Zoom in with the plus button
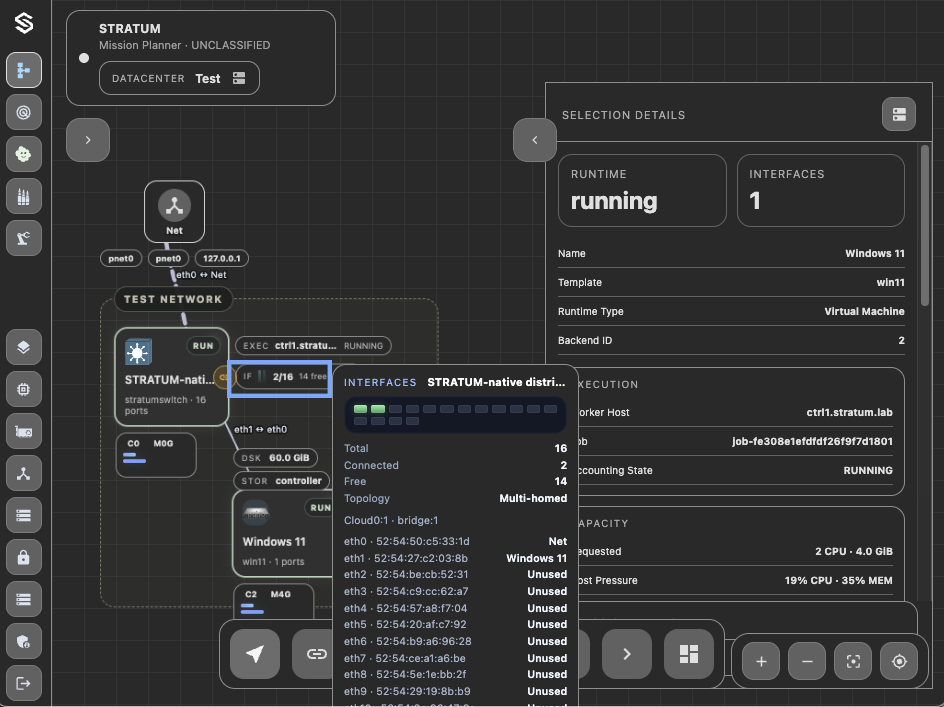944x707 pixels. pyautogui.click(x=761, y=661)
